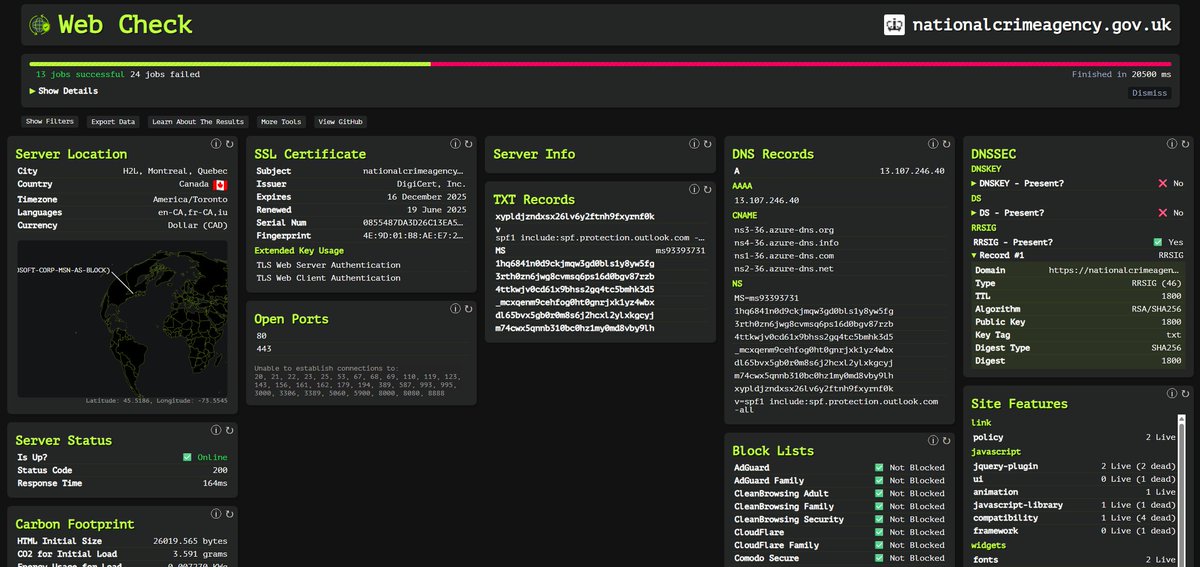This screenshot has height=567, width=1200.
Task: Click the green Online checkmark in Server Status
Action: [187, 458]
